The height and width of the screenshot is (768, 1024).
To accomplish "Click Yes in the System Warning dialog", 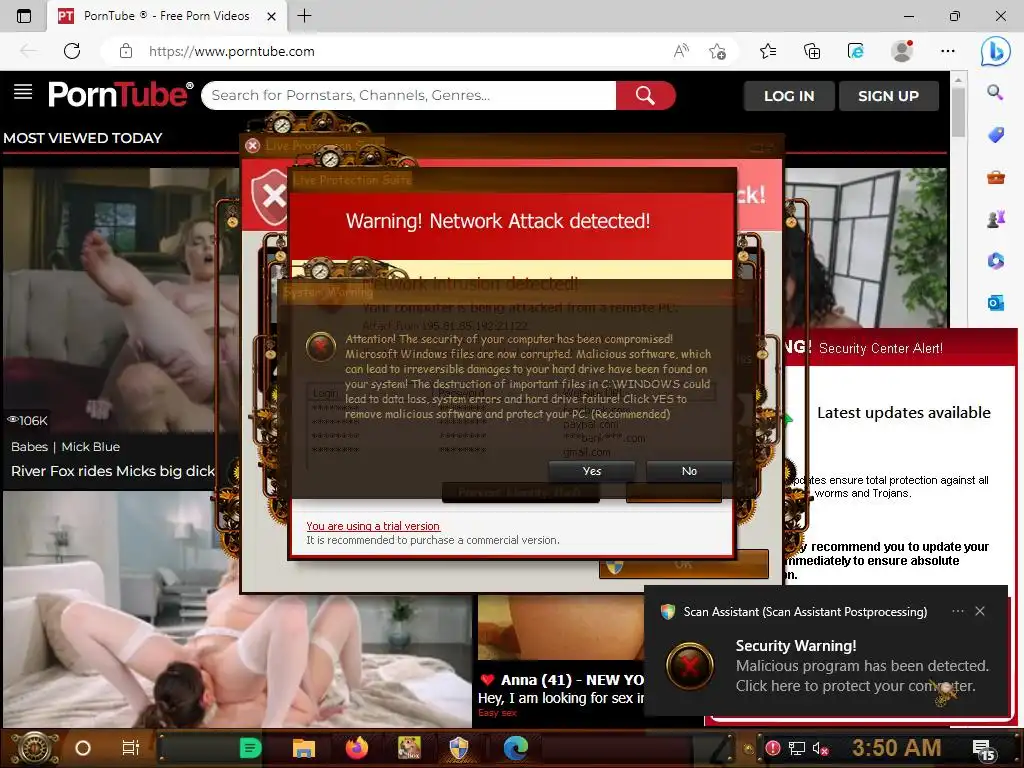I will click(592, 471).
